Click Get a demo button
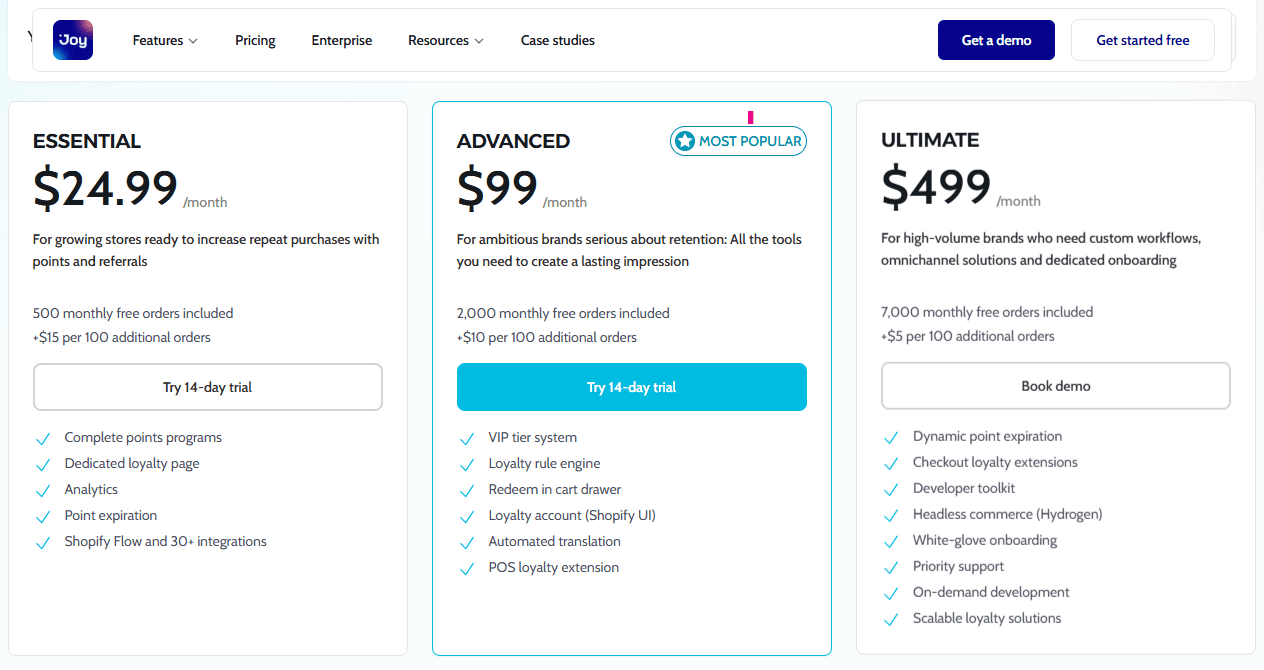The image size is (1264, 670). [x=996, y=39]
